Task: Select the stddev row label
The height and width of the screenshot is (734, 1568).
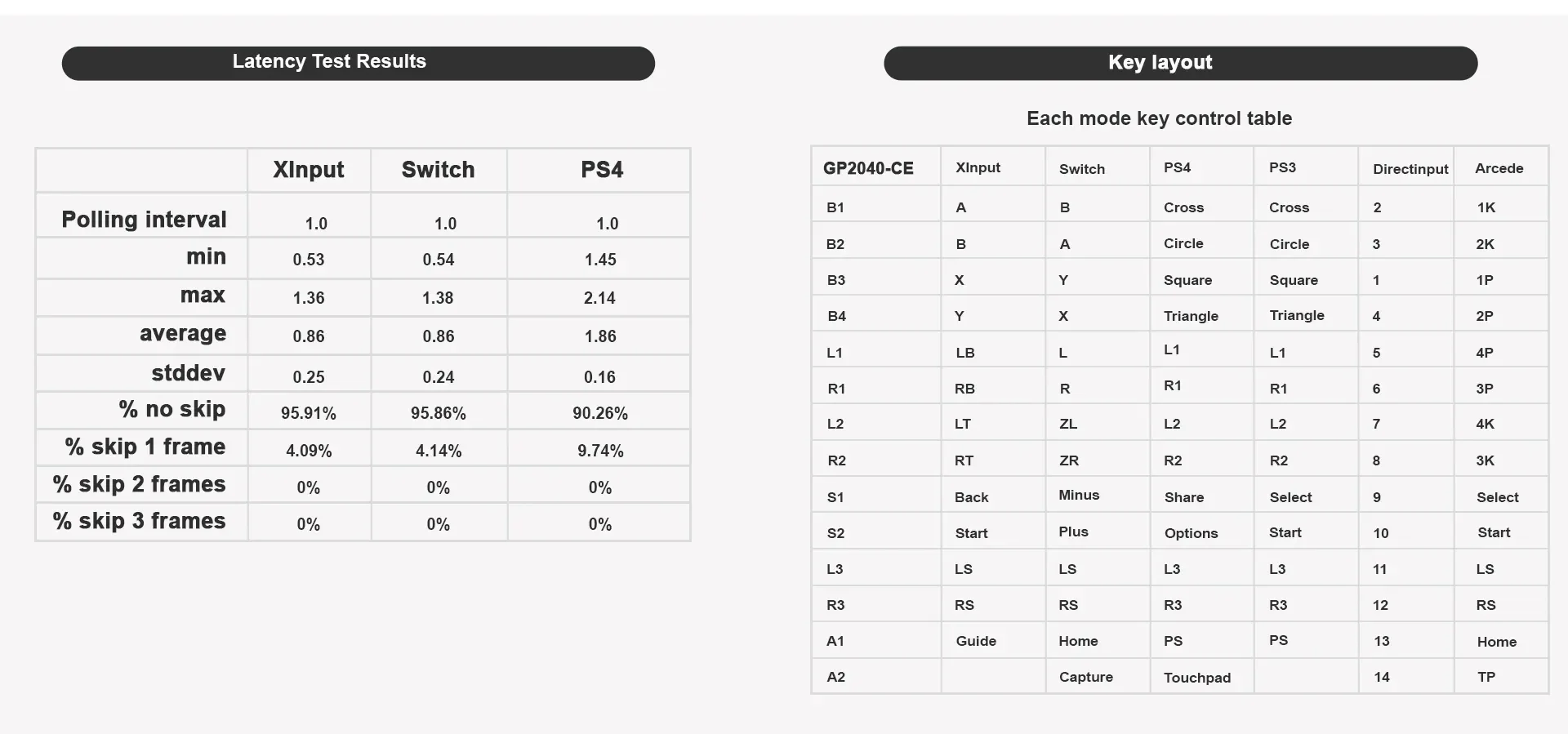Action: [x=188, y=373]
